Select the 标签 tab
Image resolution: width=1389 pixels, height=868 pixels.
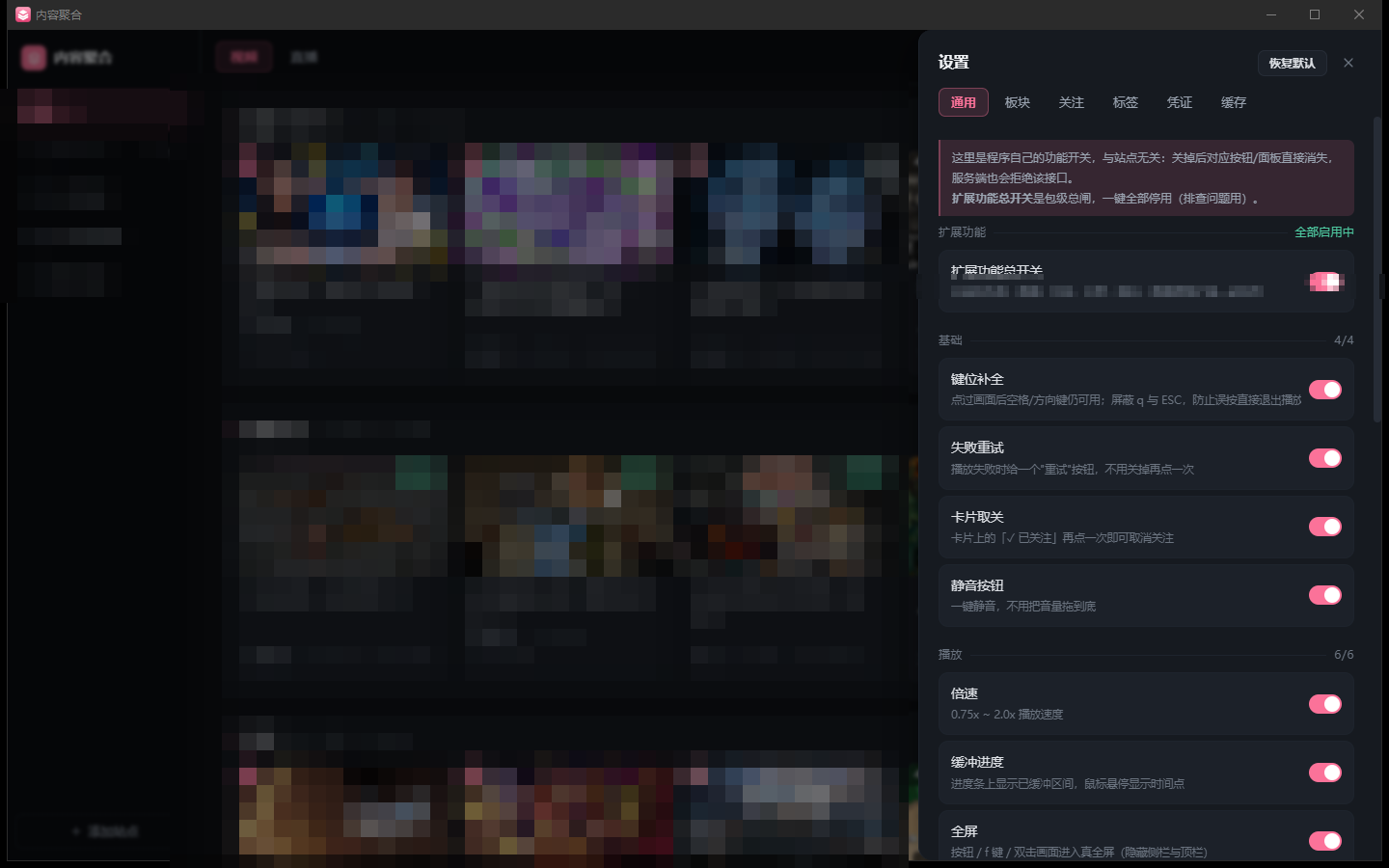pos(1126,102)
